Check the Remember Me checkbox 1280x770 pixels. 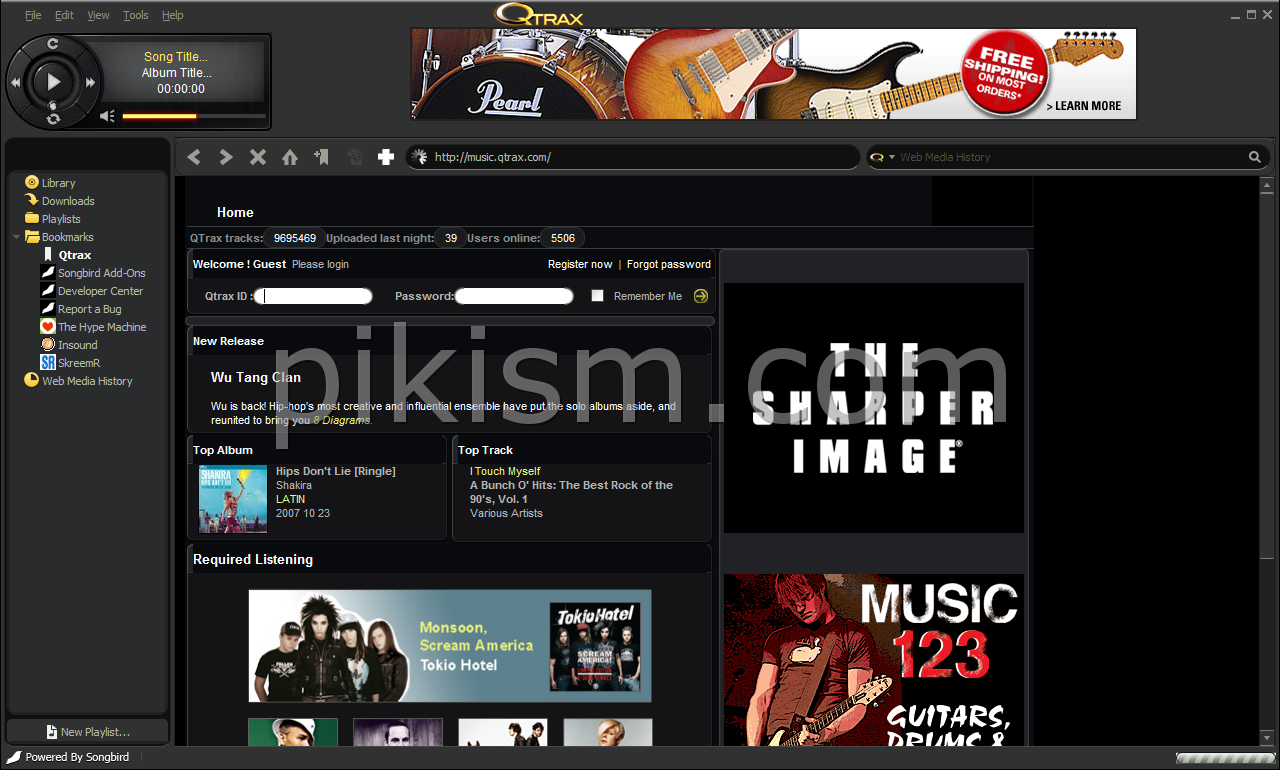598,296
